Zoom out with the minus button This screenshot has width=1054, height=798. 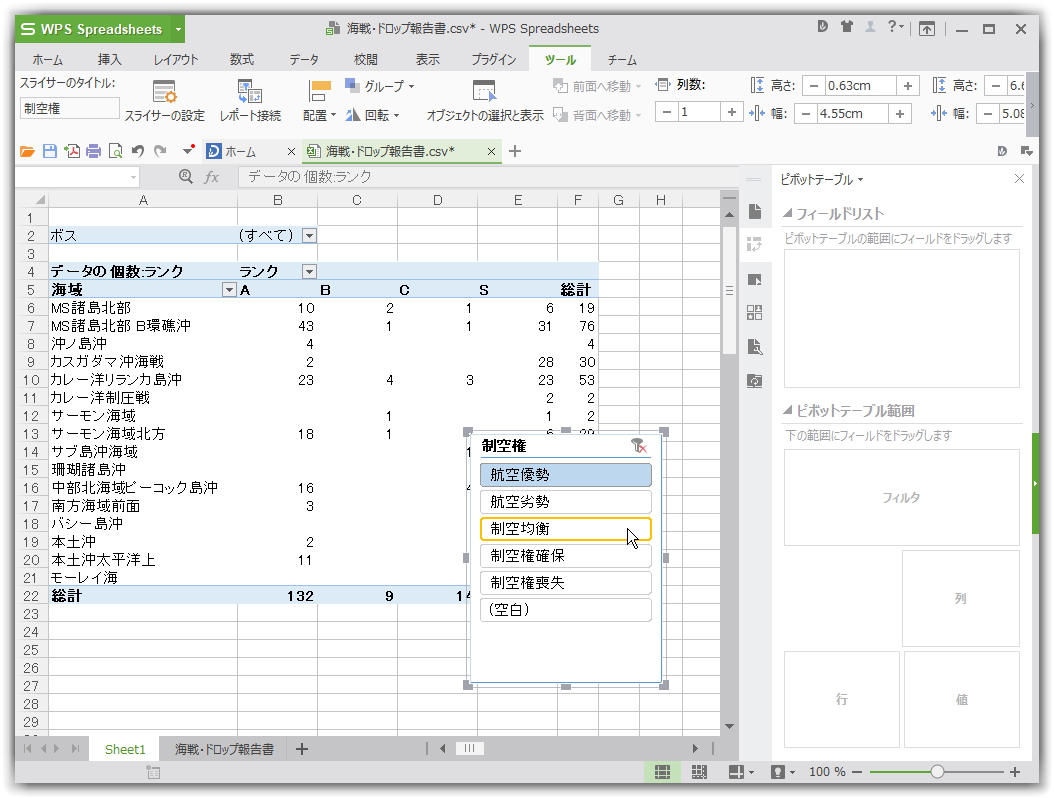tap(856, 772)
